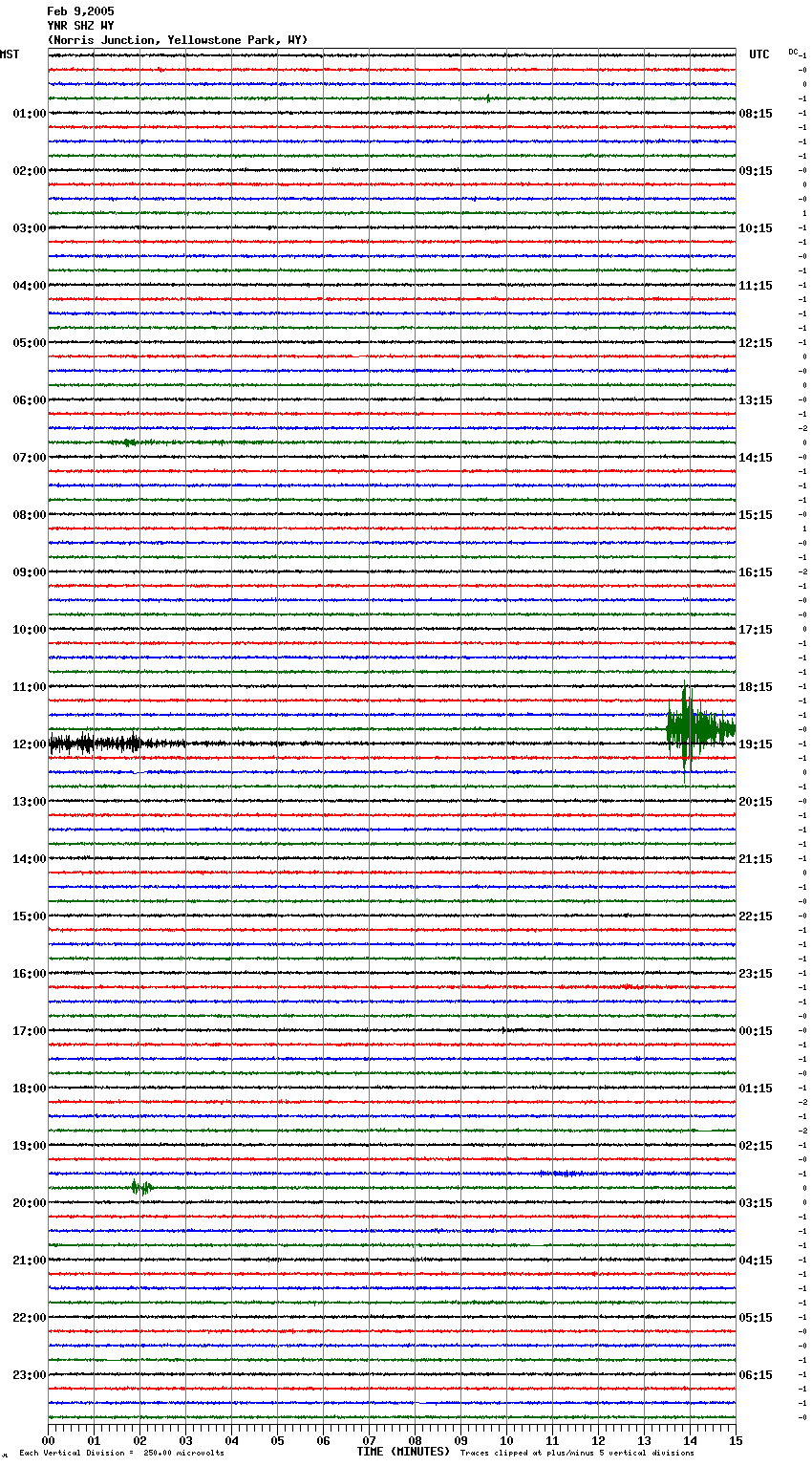The height and width of the screenshot is (1466, 812).
Task: Click the 02:15 UTC row label
Action: [756, 1146]
